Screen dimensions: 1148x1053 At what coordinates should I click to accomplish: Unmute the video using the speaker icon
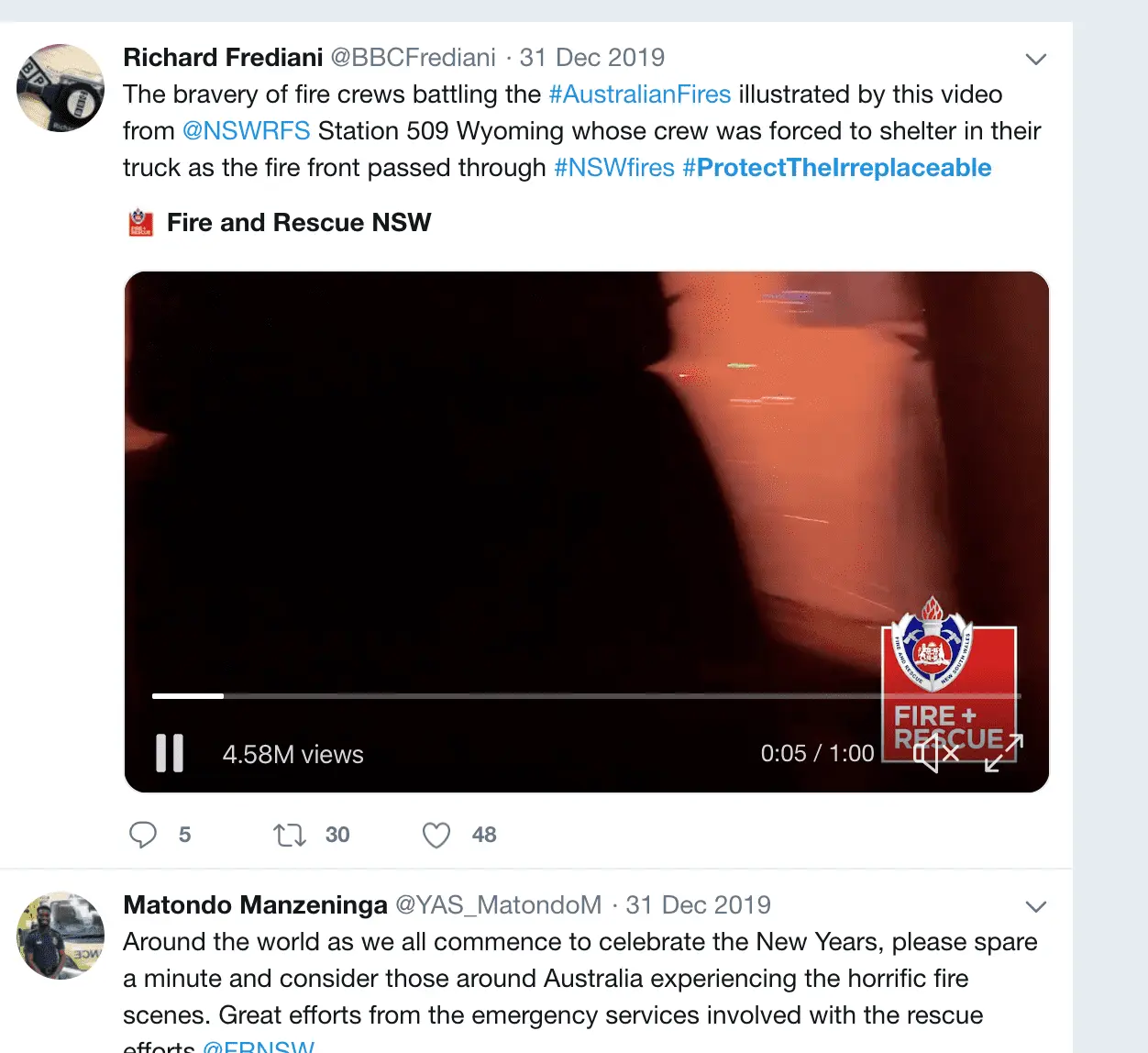pos(936,753)
